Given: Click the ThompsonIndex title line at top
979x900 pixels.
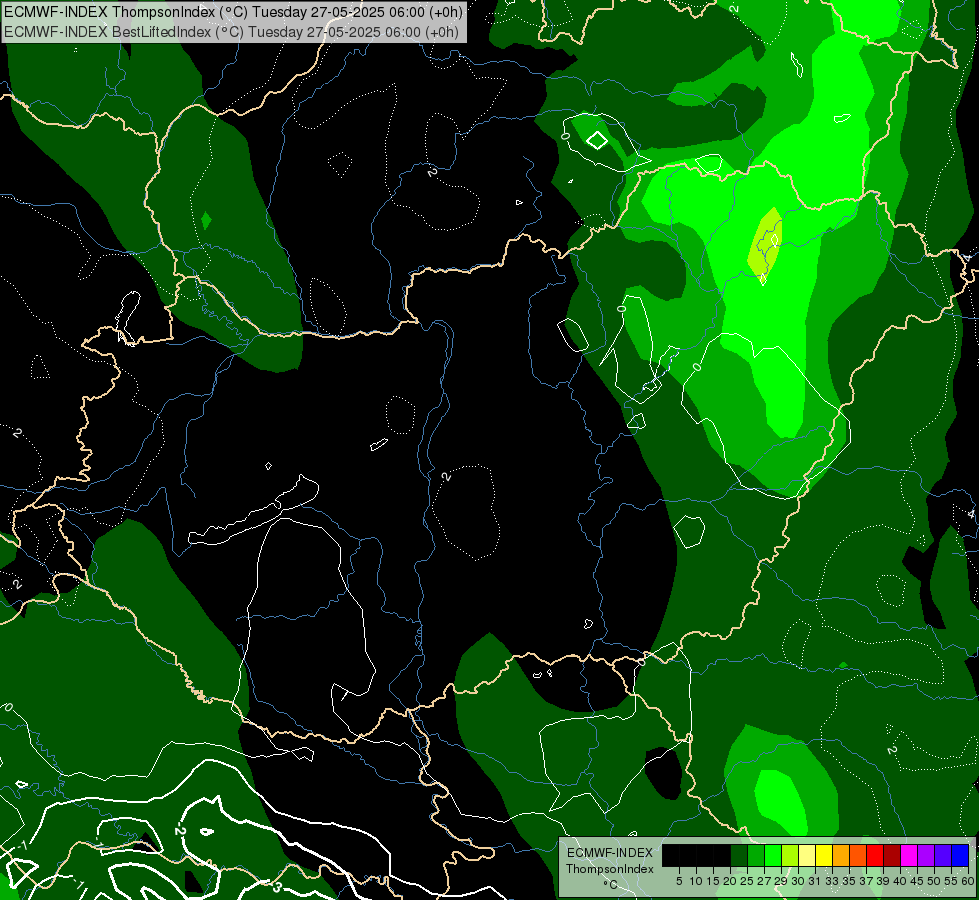Looking at the screenshot, I should [234, 12].
